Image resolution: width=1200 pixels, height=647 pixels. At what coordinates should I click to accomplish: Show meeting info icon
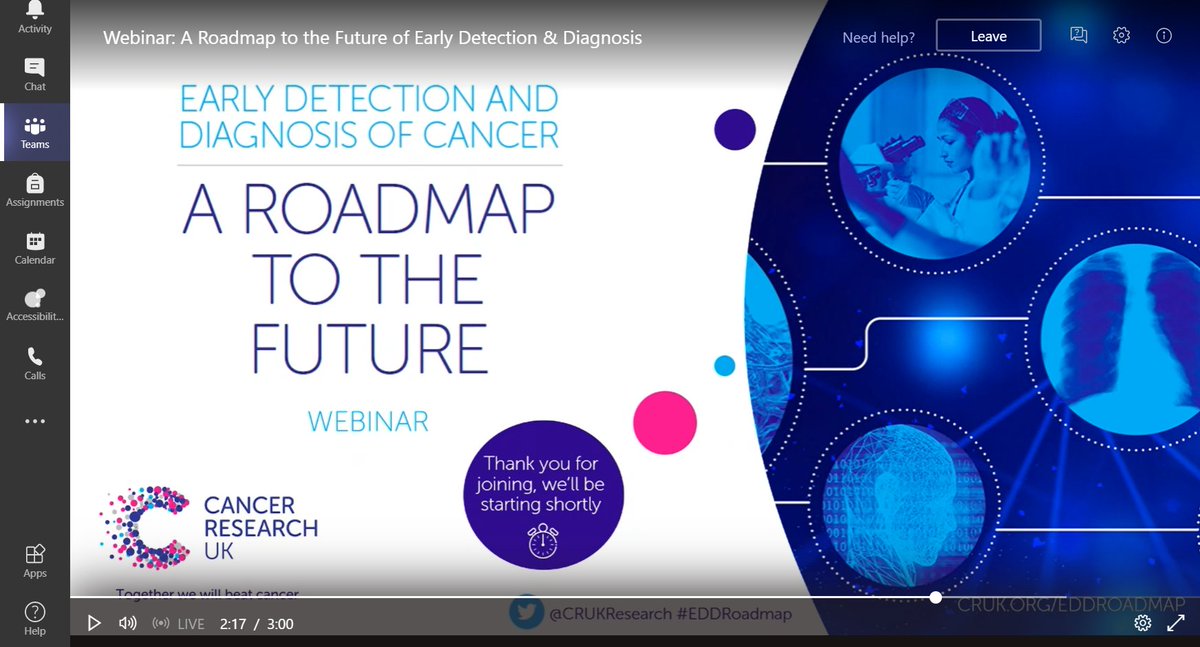(x=1163, y=35)
